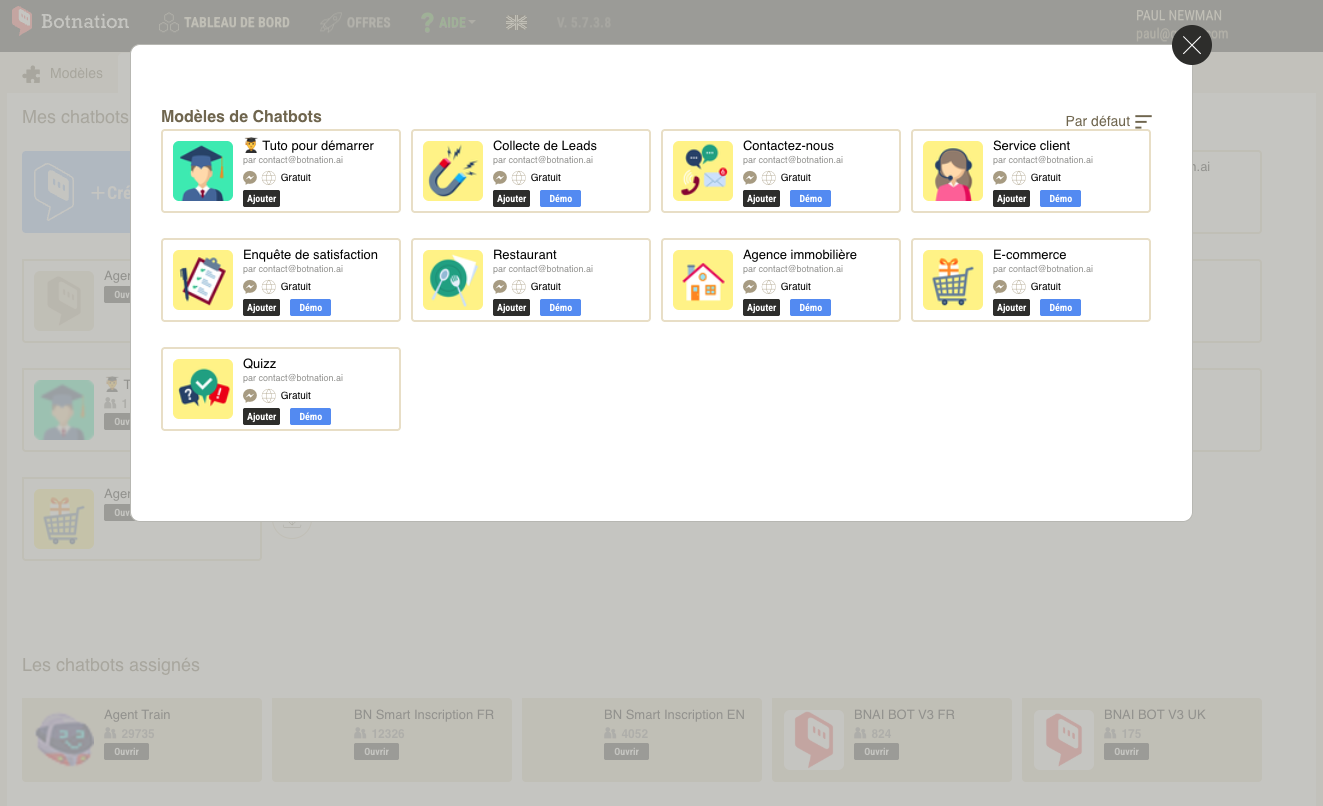Close the Modèles de Chatbots dialog
This screenshot has width=1323, height=806.
click(1191, 45)
